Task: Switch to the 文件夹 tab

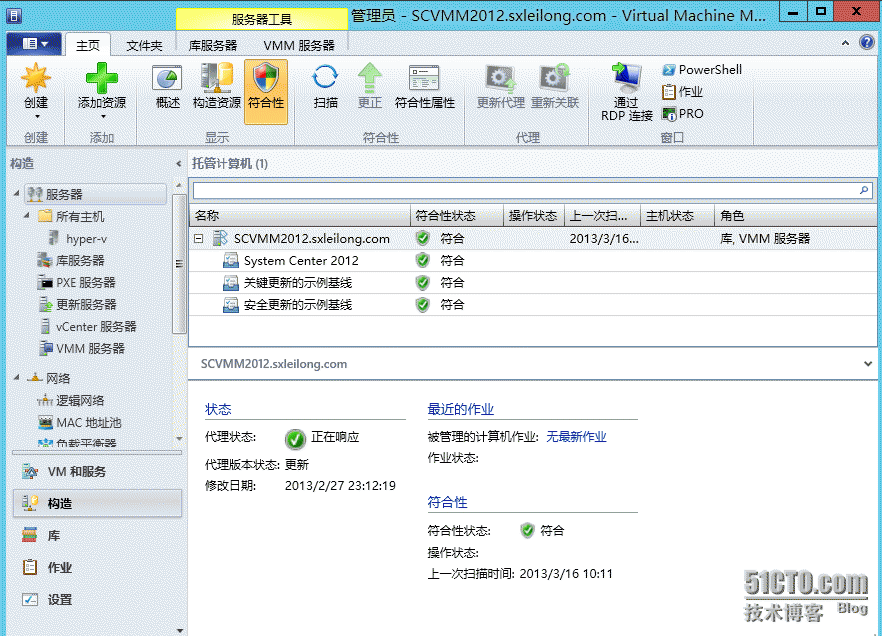Action: [144, 45]
